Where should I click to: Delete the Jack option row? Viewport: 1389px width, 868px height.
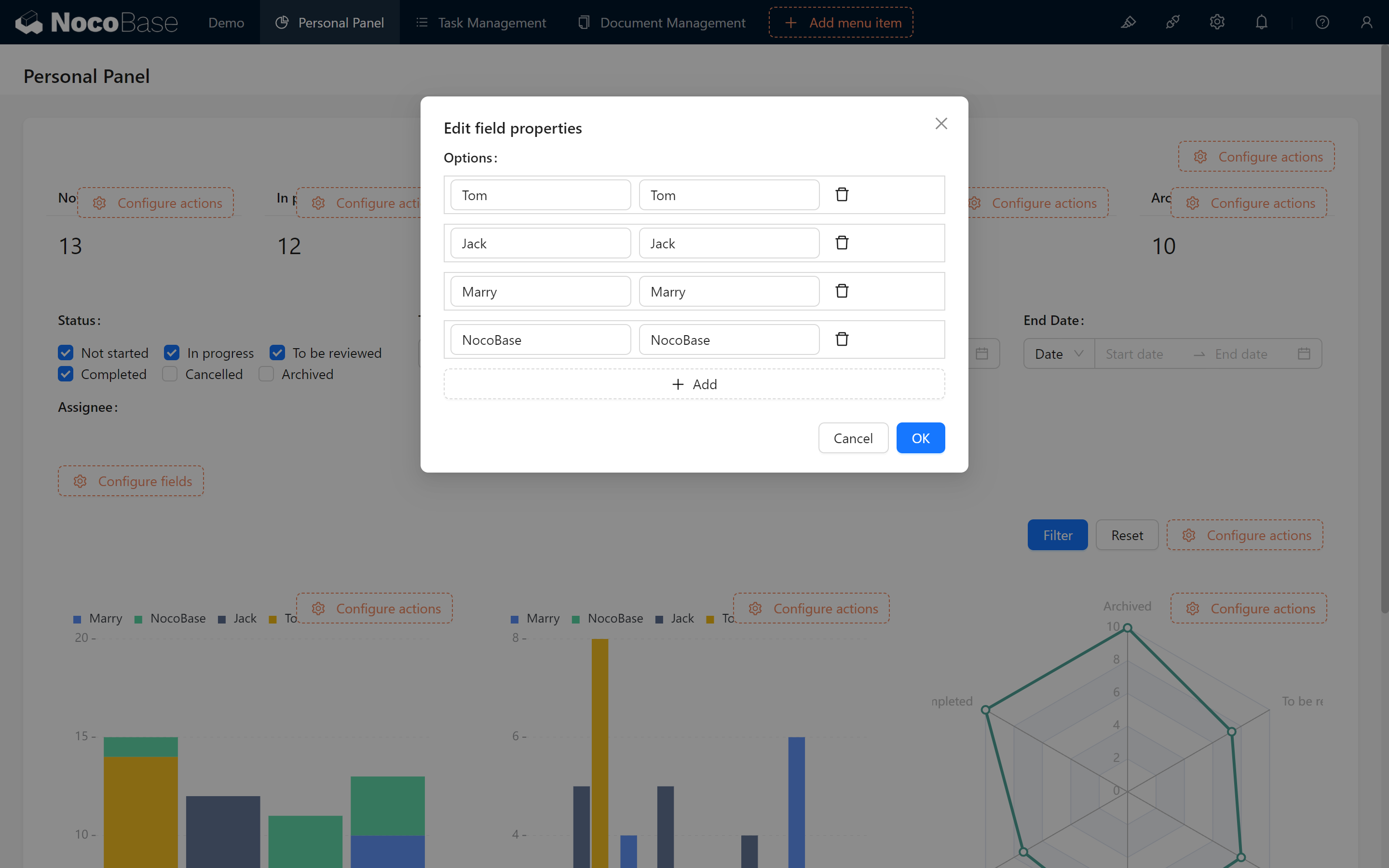pyautogui.click(x=842, y=243)
